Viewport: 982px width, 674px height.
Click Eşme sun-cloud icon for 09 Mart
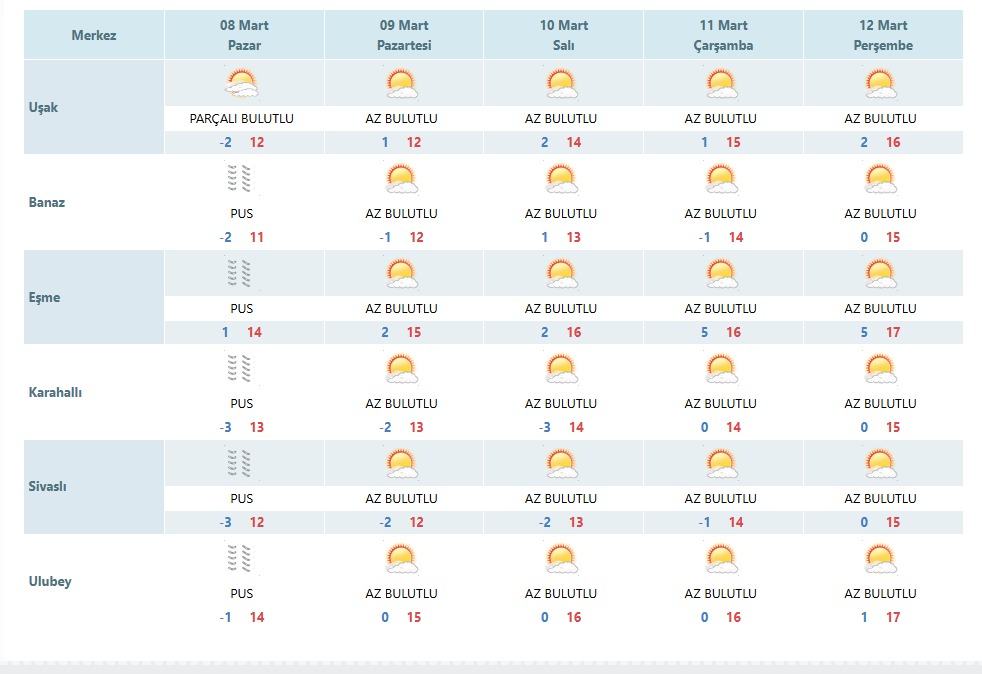tap(401, 274)
